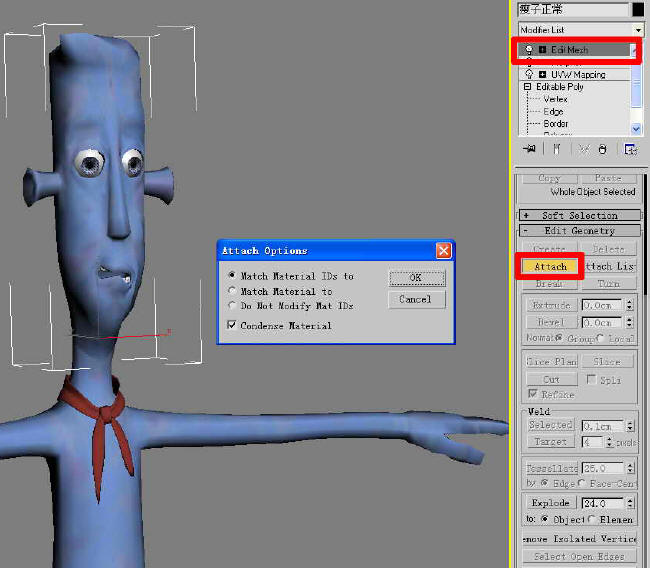Click the Delete button in Edit Geometry

point(609,249)
